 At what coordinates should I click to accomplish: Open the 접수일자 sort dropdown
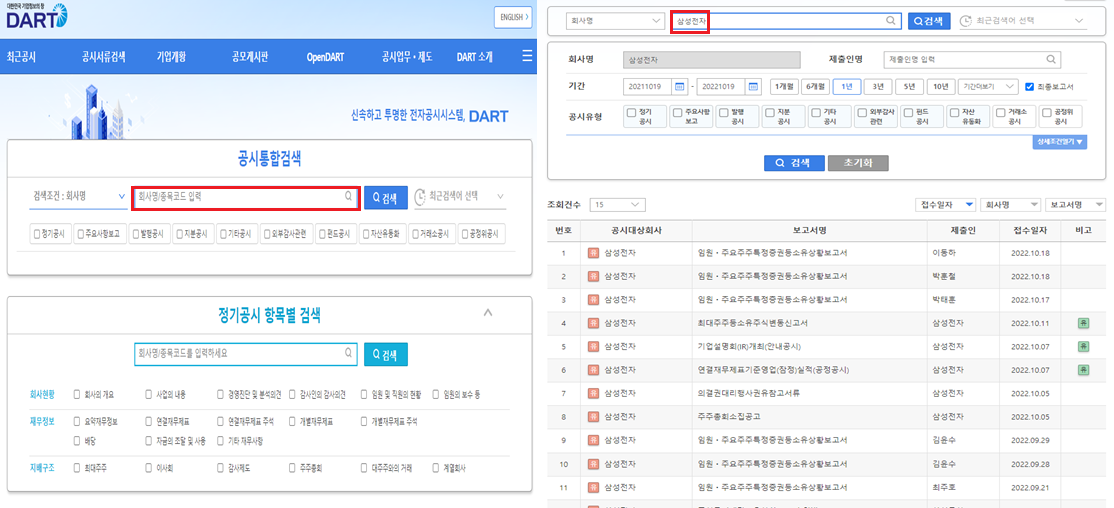(x=944, y=205)
